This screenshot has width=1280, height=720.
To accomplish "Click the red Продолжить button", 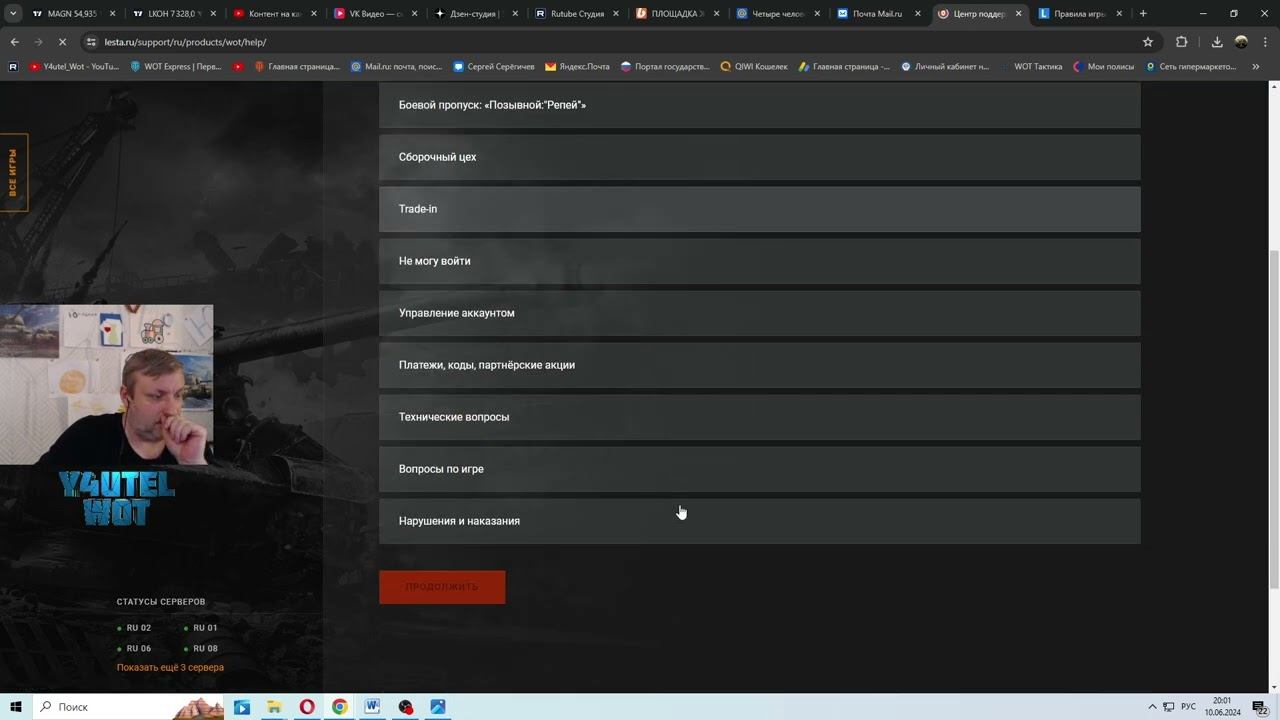I will coord(442,587).
